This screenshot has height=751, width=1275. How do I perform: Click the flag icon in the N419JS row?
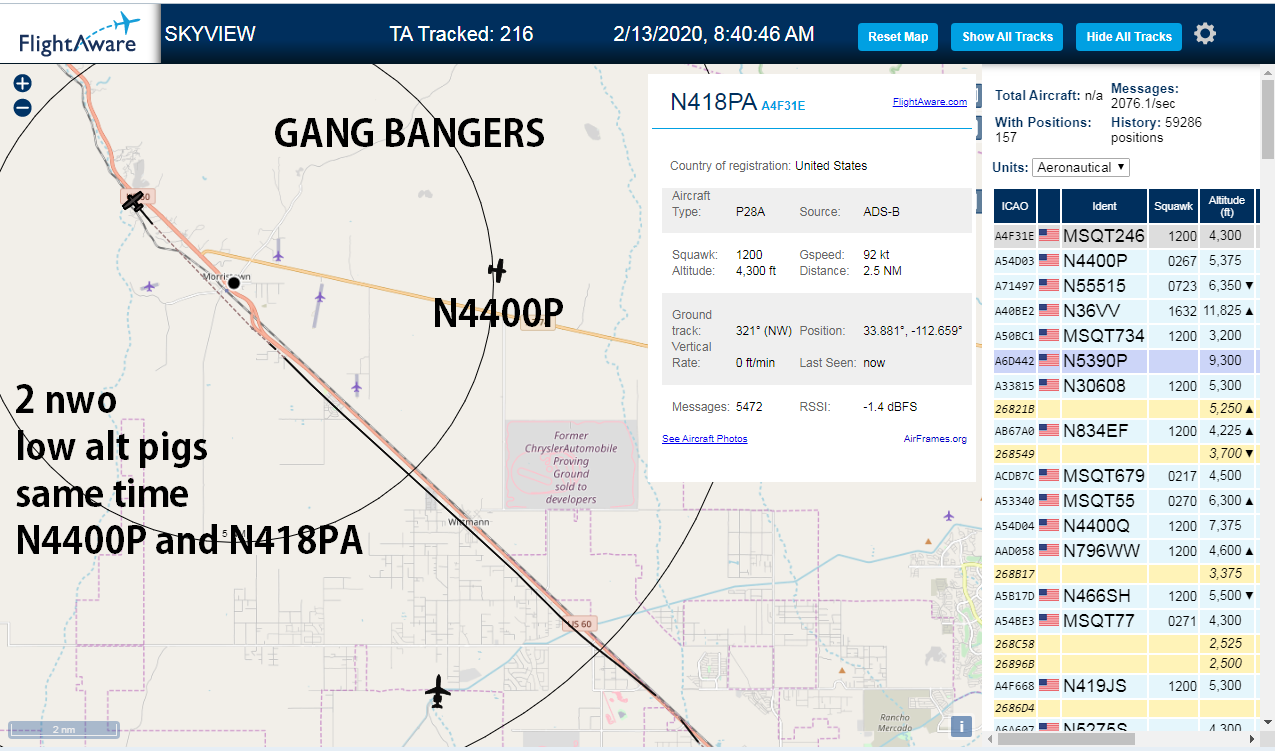(1049, 686)
